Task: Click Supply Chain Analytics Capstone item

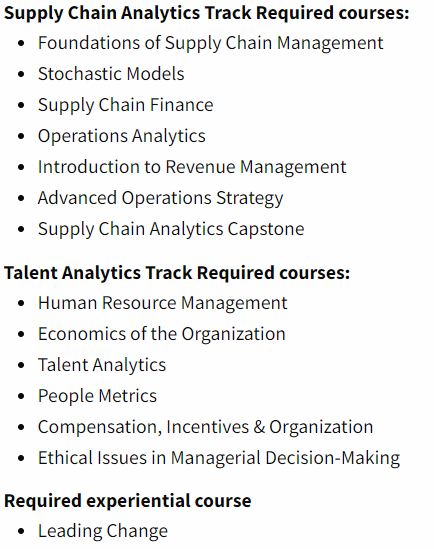Action: 171,230
